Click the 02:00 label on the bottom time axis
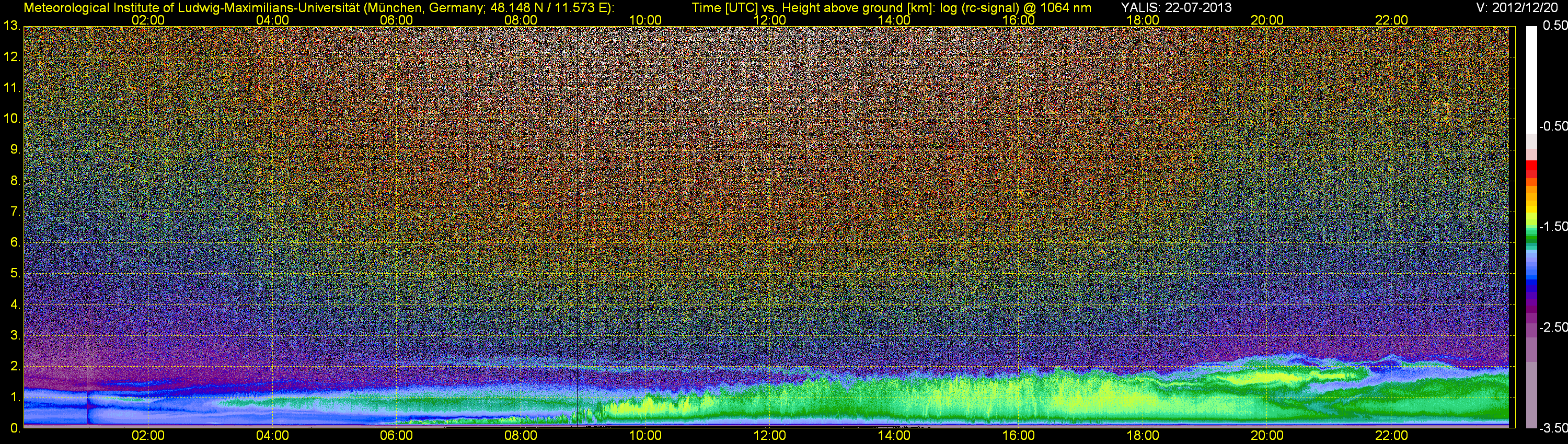Screen dimensions: 1568x444 pos(148,436)
